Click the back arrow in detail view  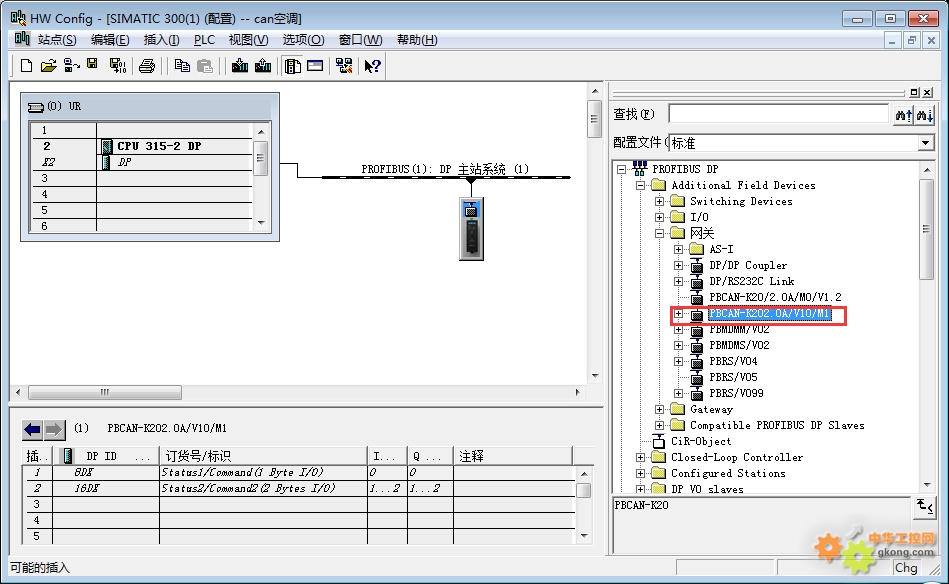32,430
